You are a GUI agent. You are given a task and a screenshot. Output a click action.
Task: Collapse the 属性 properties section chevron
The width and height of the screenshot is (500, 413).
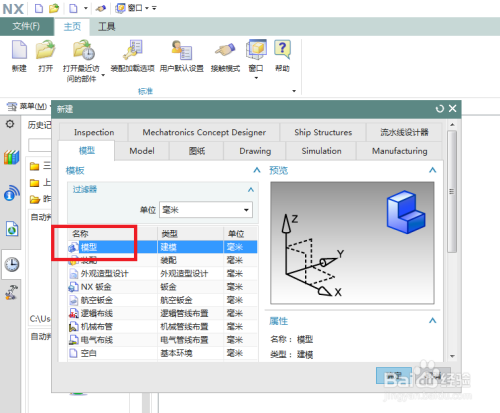pos(432,321)
